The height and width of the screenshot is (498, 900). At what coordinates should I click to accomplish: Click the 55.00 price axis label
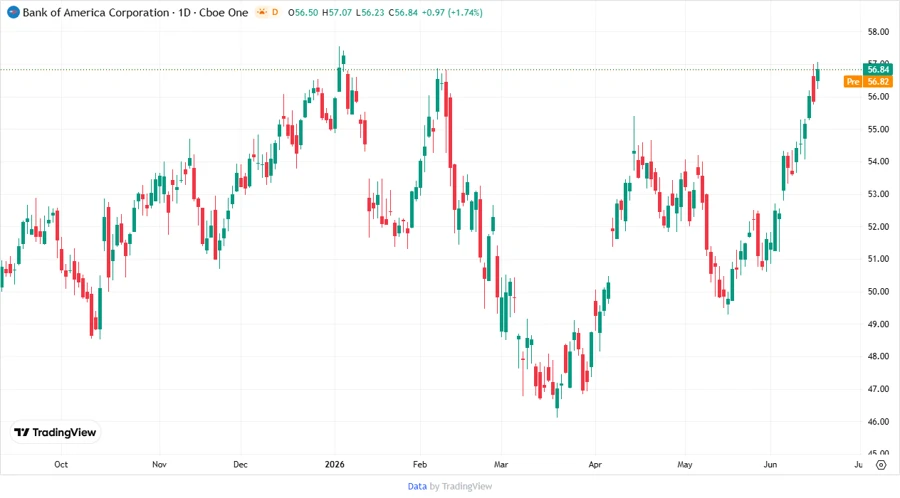tap(878, 130)
